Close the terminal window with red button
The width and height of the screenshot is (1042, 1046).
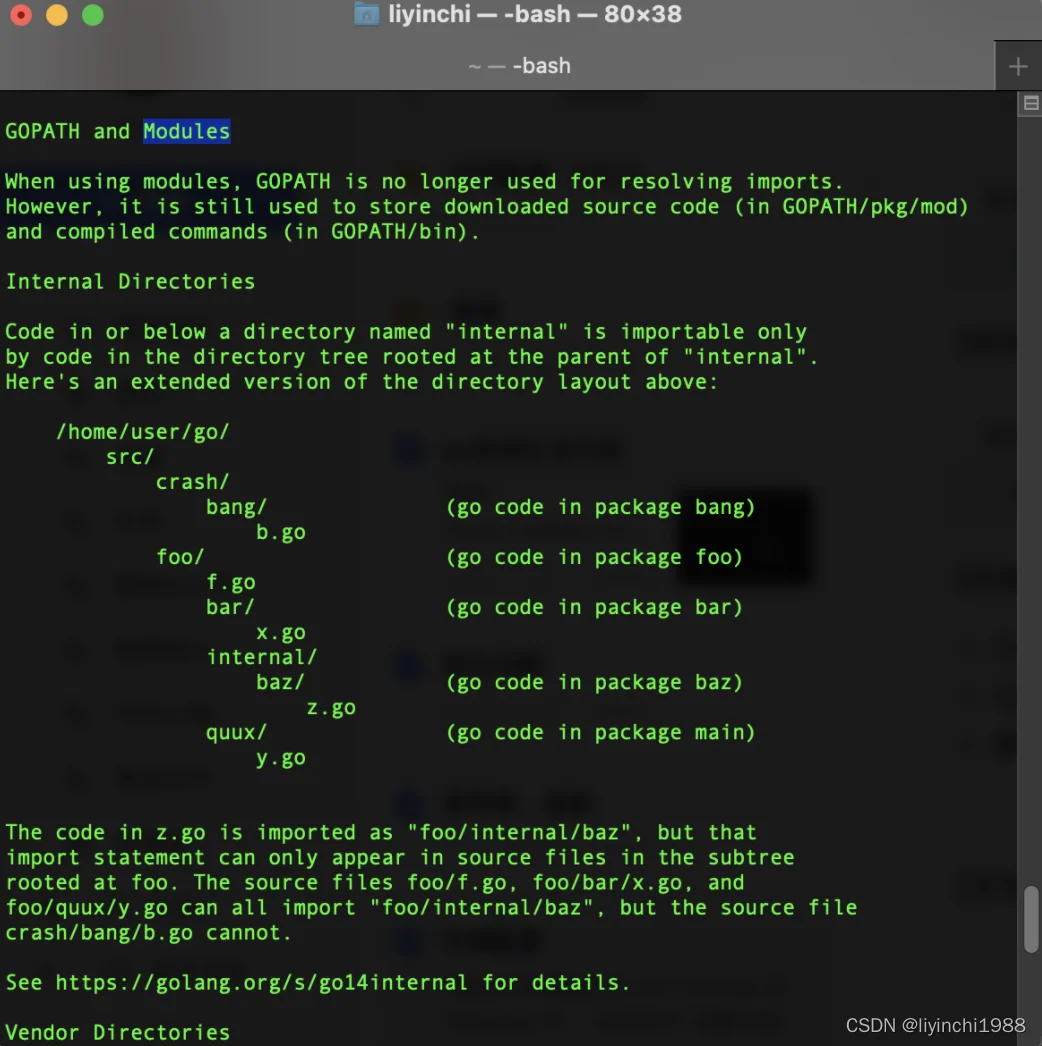[x=21, y=15]
